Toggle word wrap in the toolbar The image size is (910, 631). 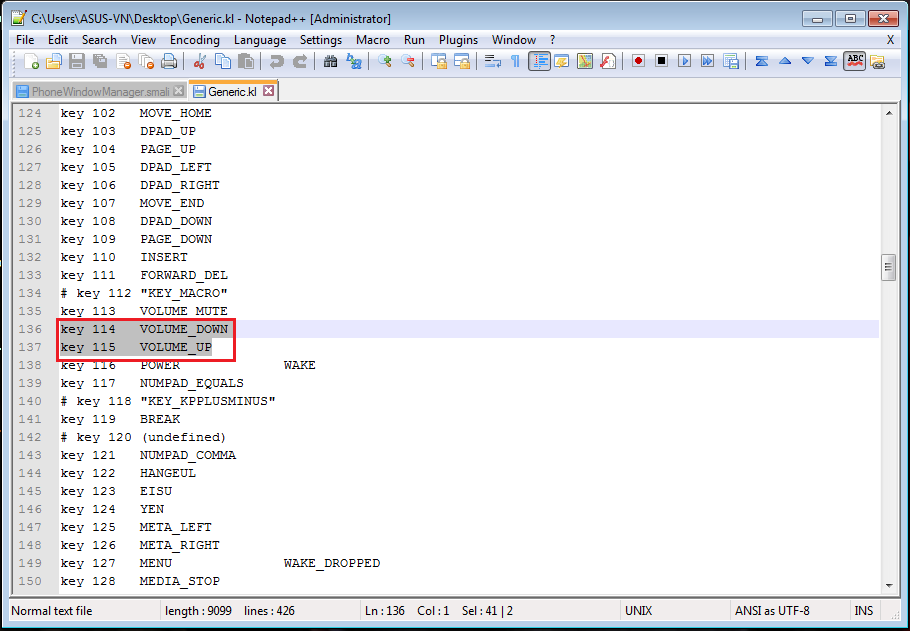[493, 61]
